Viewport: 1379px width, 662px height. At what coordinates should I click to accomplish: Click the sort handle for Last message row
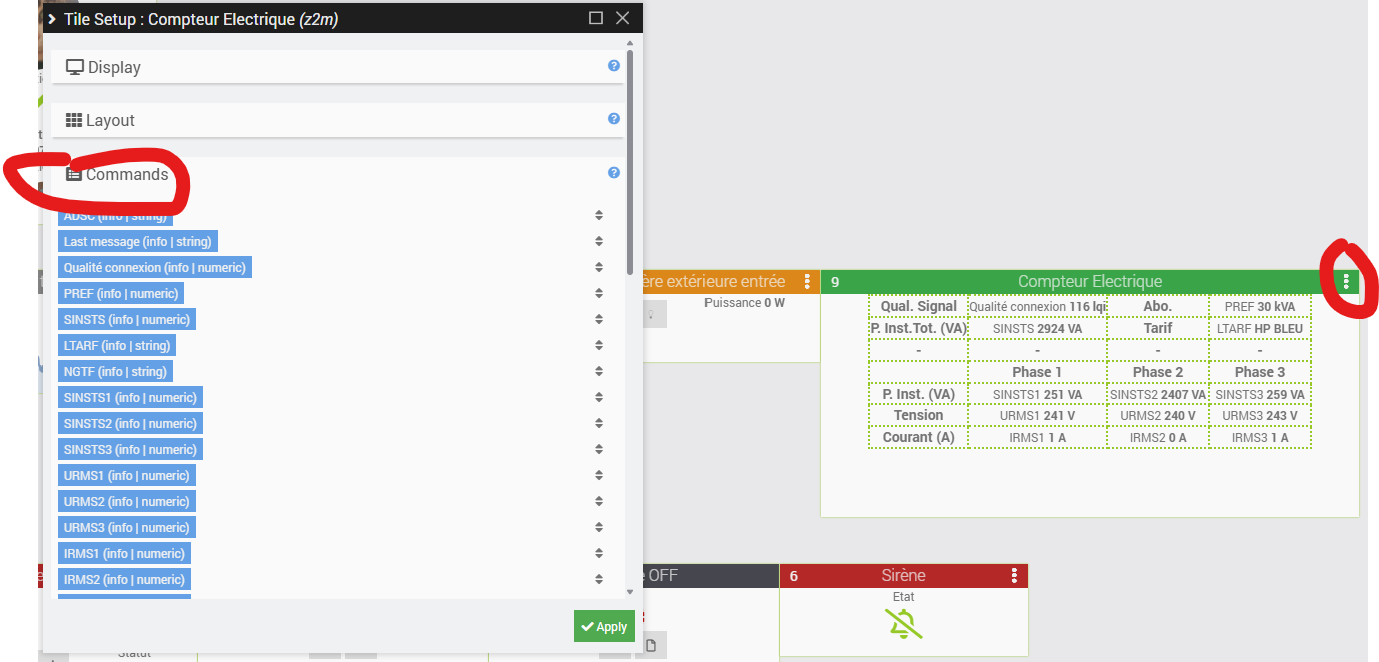(599, 241)
